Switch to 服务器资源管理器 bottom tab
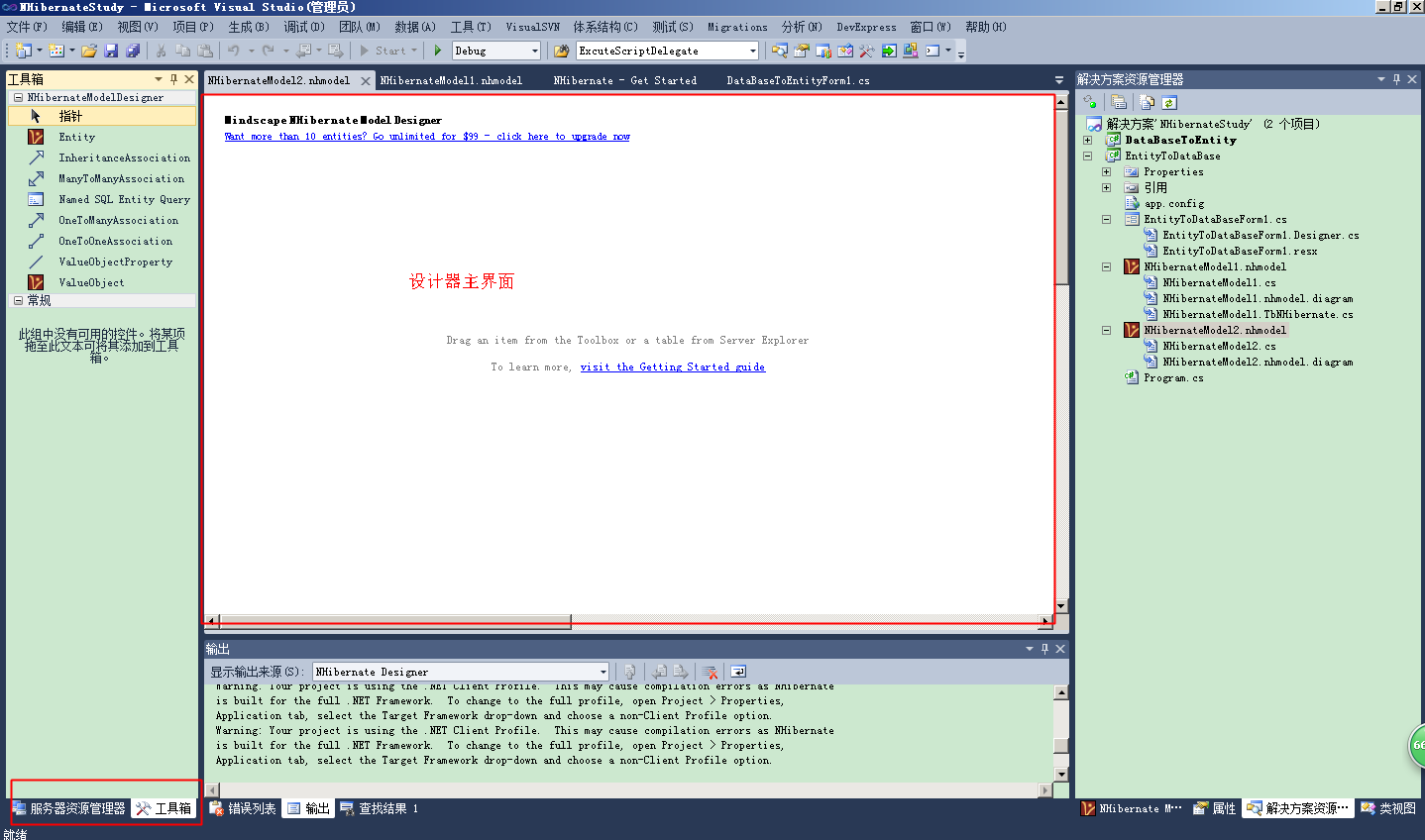 [69, 808]
